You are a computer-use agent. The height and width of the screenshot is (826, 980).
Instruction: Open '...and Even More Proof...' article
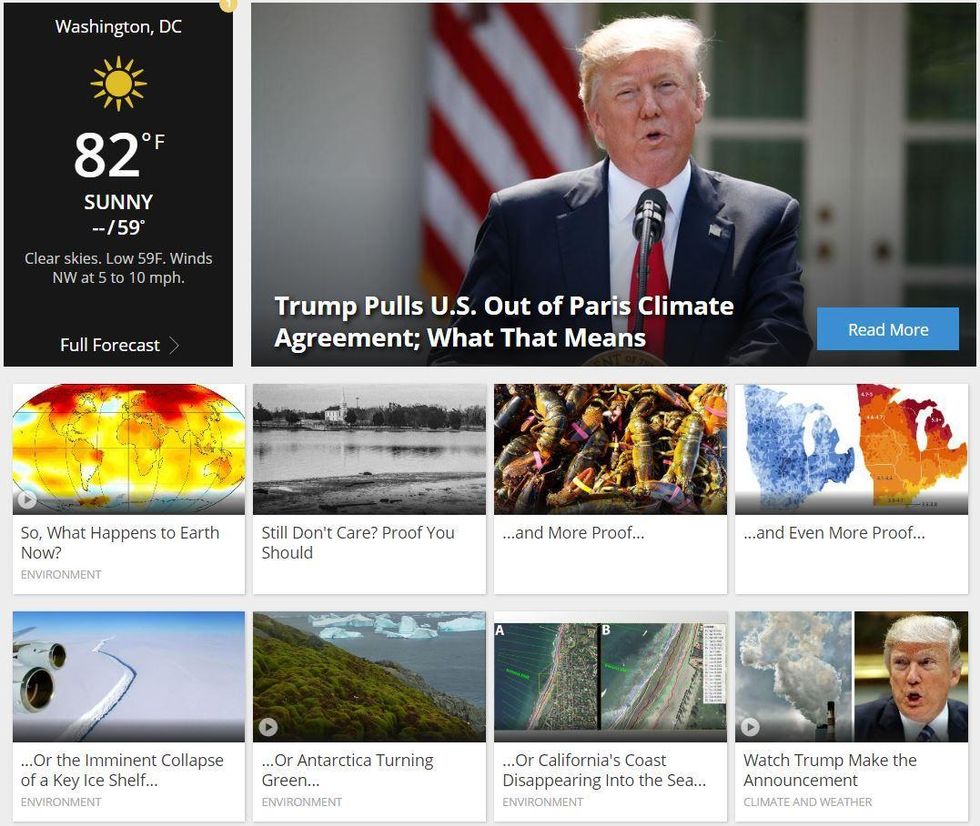(834, 533)
